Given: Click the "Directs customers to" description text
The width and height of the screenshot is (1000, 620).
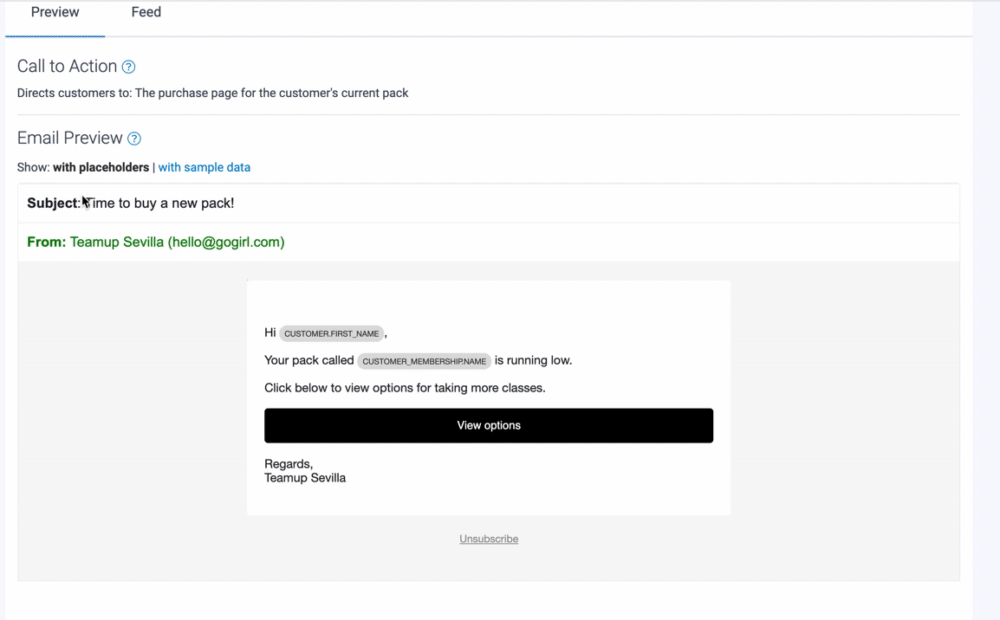Looking at the screenshot, I should click(212, 93).
